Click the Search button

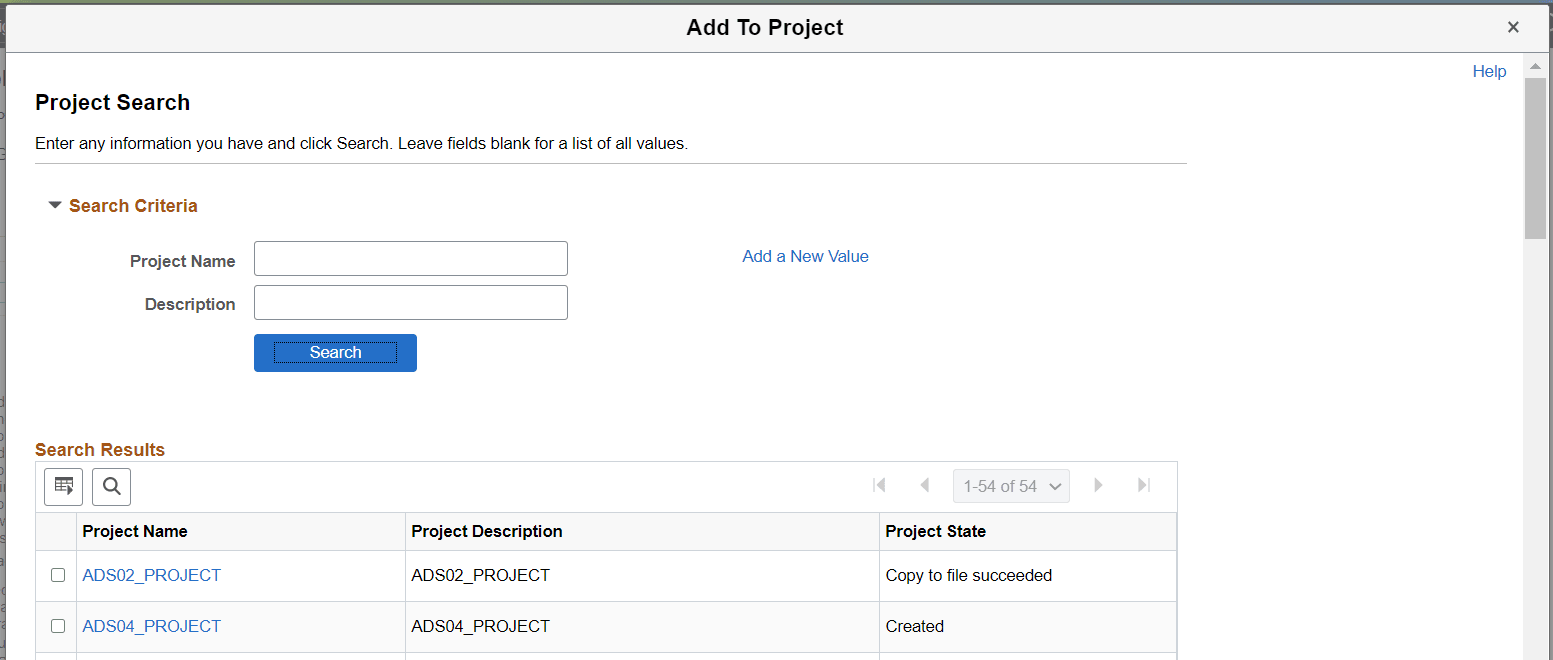pyautogui.click(x=334, y=352)
